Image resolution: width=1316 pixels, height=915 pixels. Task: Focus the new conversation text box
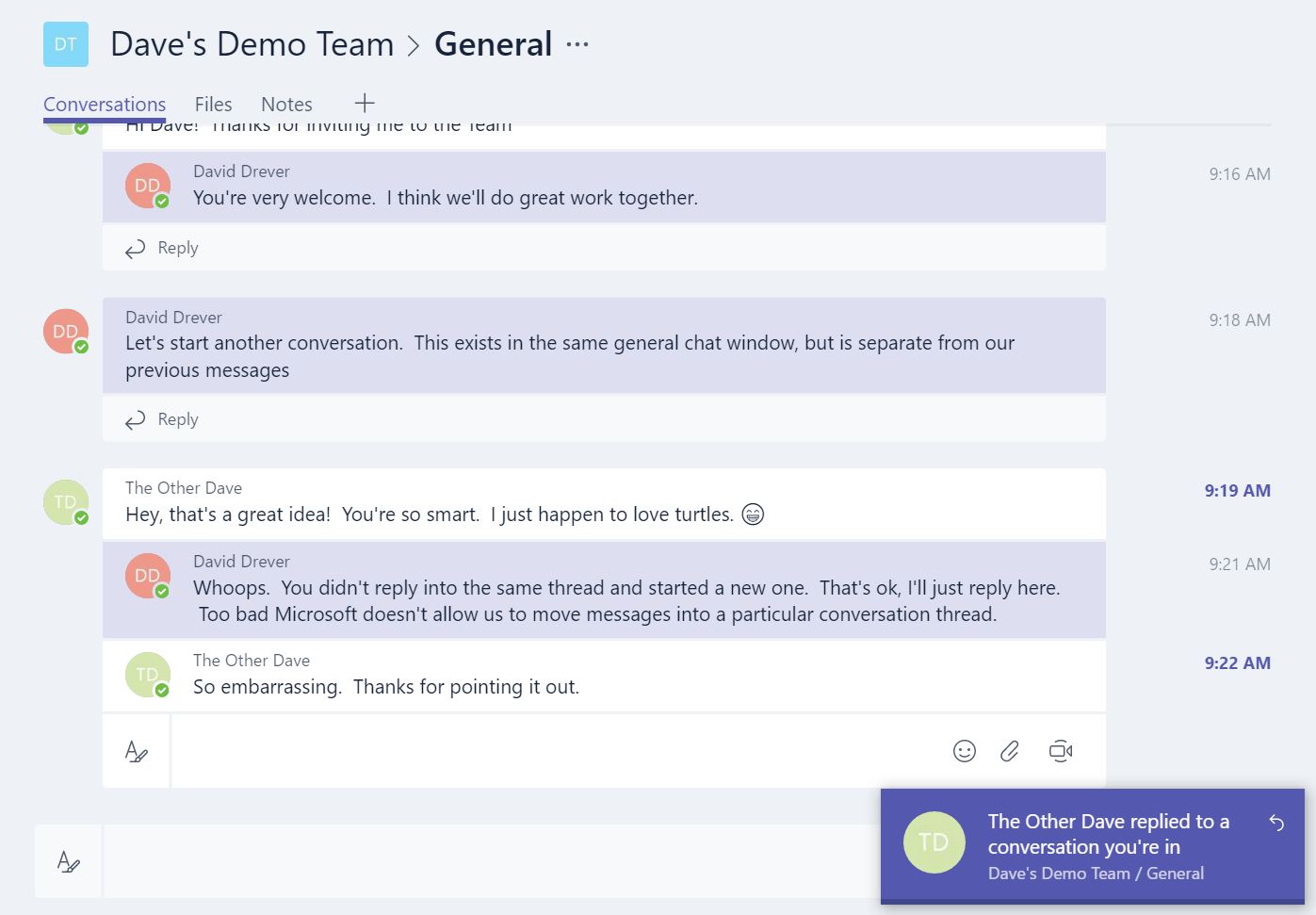[x=492, y=861]
